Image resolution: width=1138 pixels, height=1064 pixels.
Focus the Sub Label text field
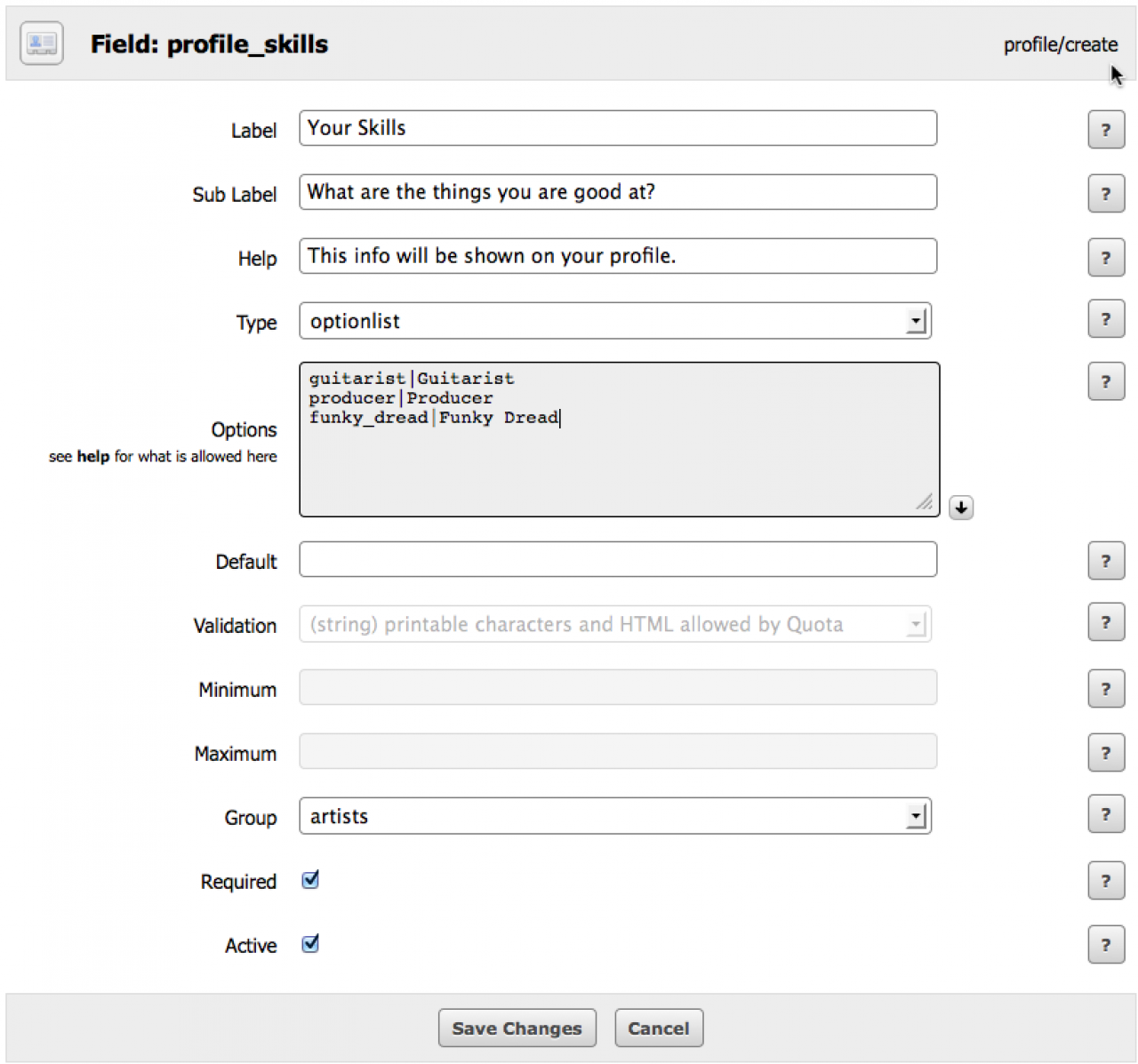(x=618, y=192)
